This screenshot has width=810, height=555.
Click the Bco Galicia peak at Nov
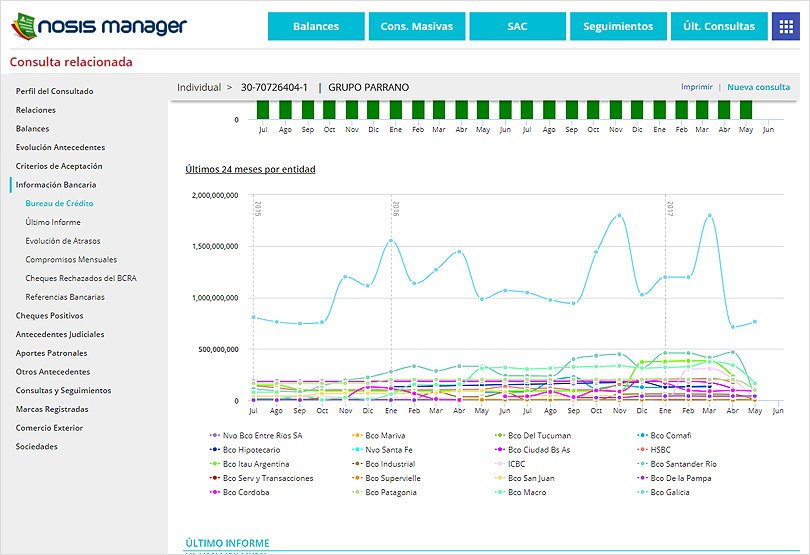click(619, 215)
